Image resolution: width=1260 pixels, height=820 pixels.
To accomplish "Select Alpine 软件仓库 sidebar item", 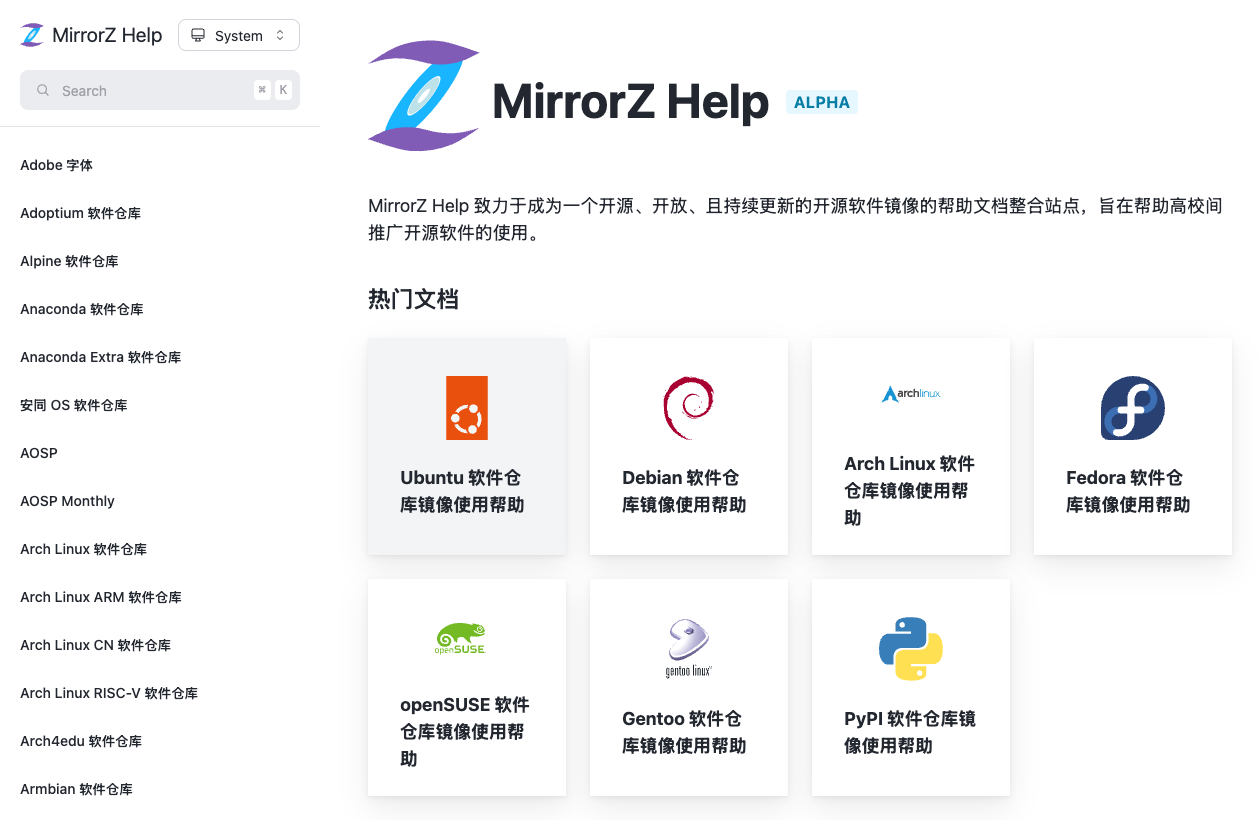I will [x=69, y=261].
